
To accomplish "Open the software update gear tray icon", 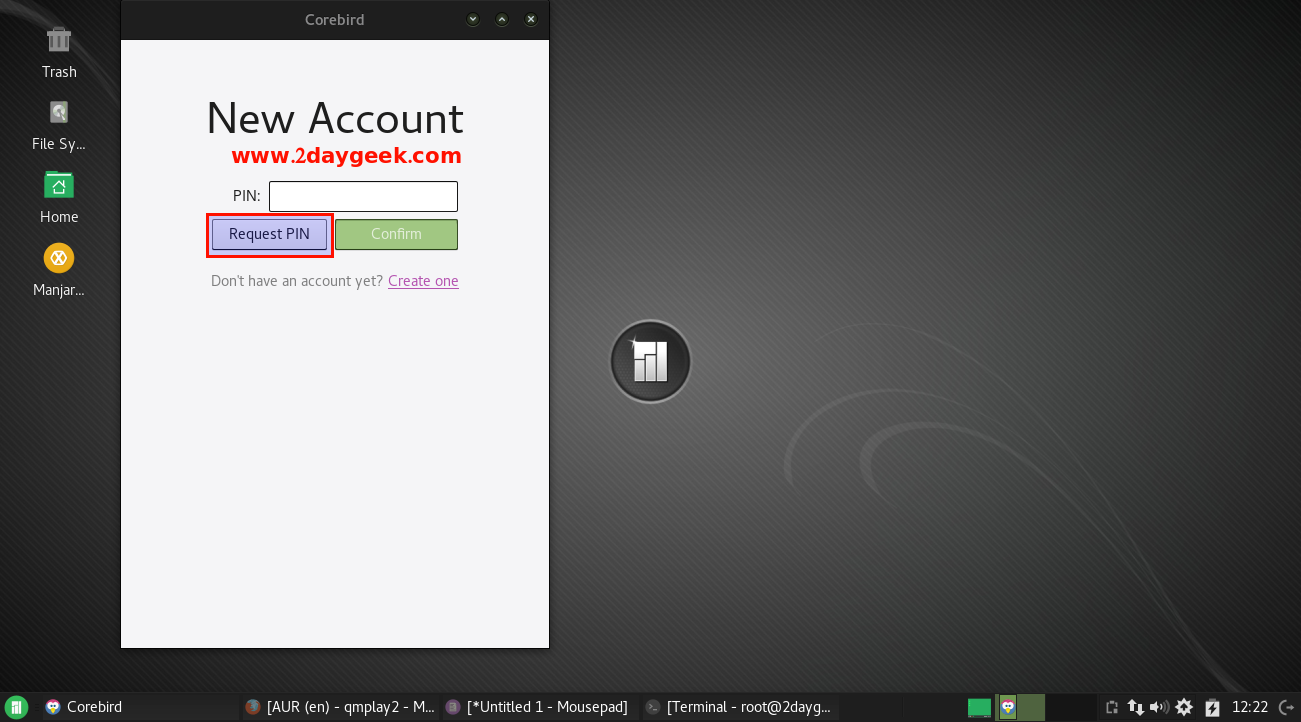I will tap(1184, 707).
